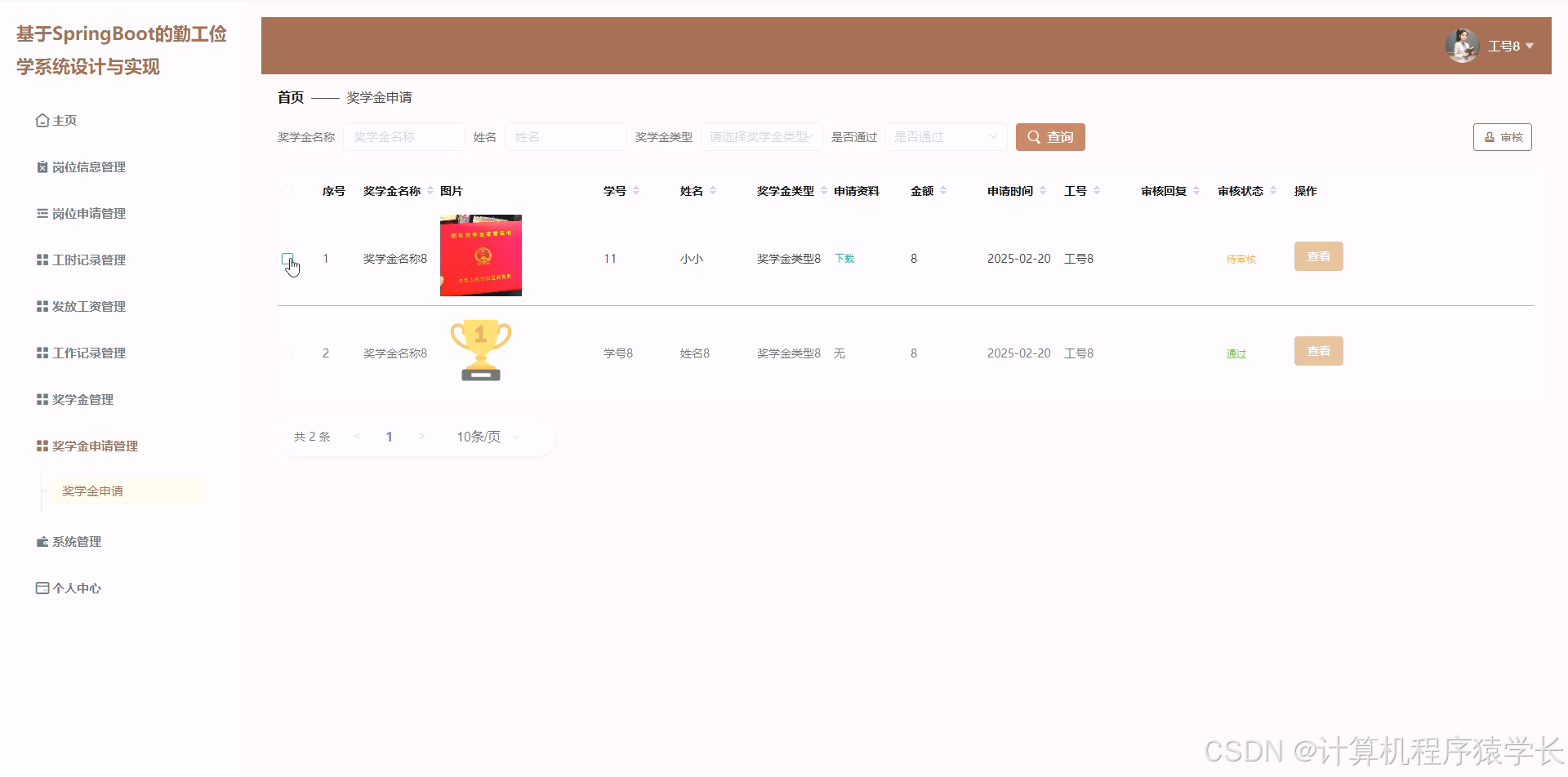Focus the 奖学金名称 search field
Screen dimensions: 1568x777
point(404,137)
